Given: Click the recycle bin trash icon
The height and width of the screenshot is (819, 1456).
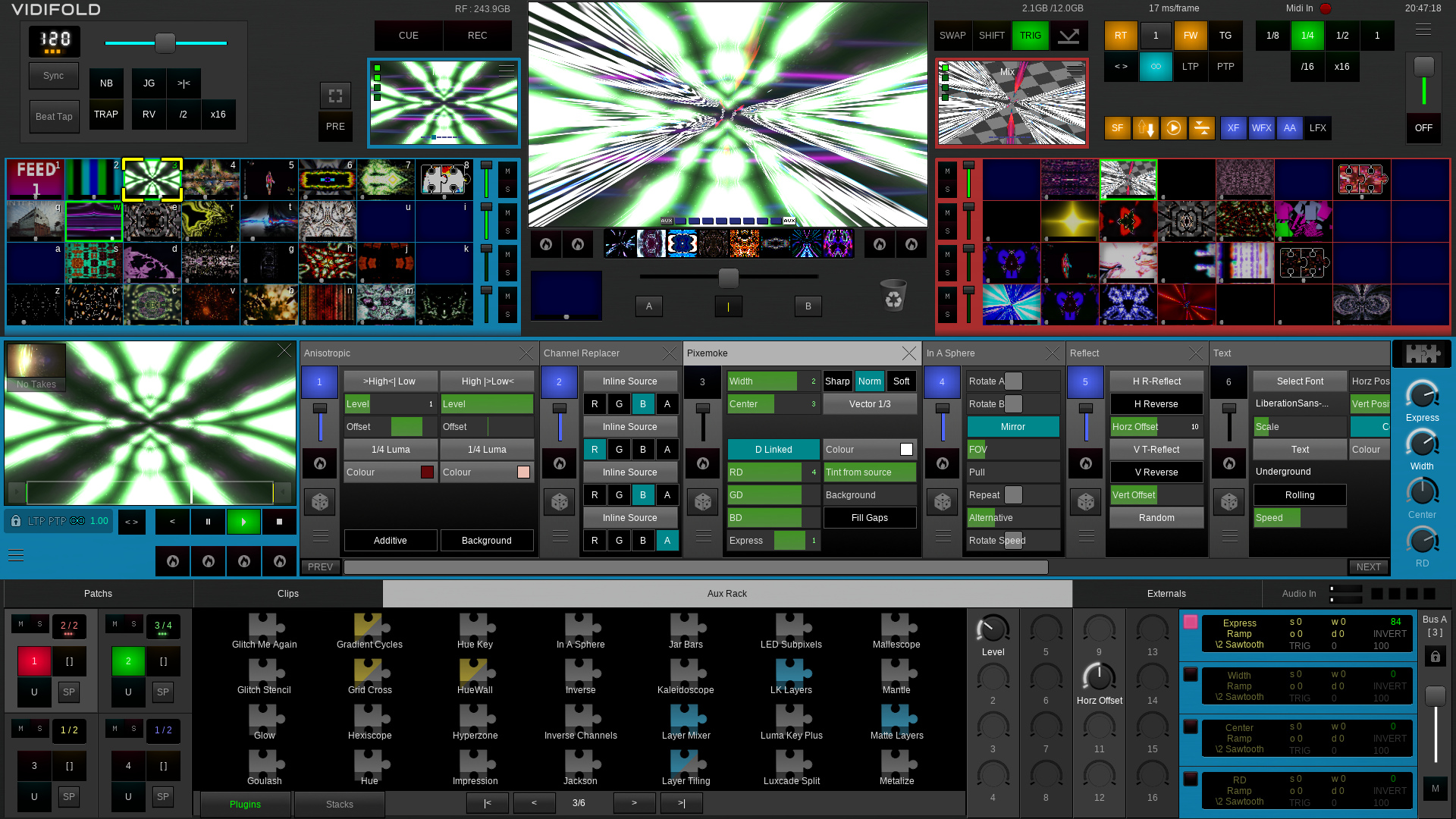Looking at the screenshot, I should coord(893,296).
